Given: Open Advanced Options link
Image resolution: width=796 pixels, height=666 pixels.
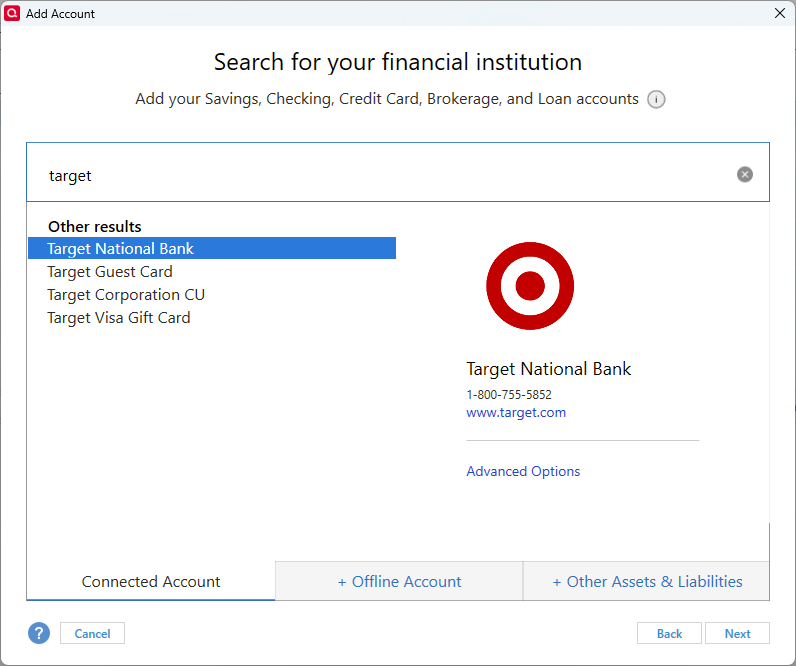Looking at the screenshot, I should 523,471.
